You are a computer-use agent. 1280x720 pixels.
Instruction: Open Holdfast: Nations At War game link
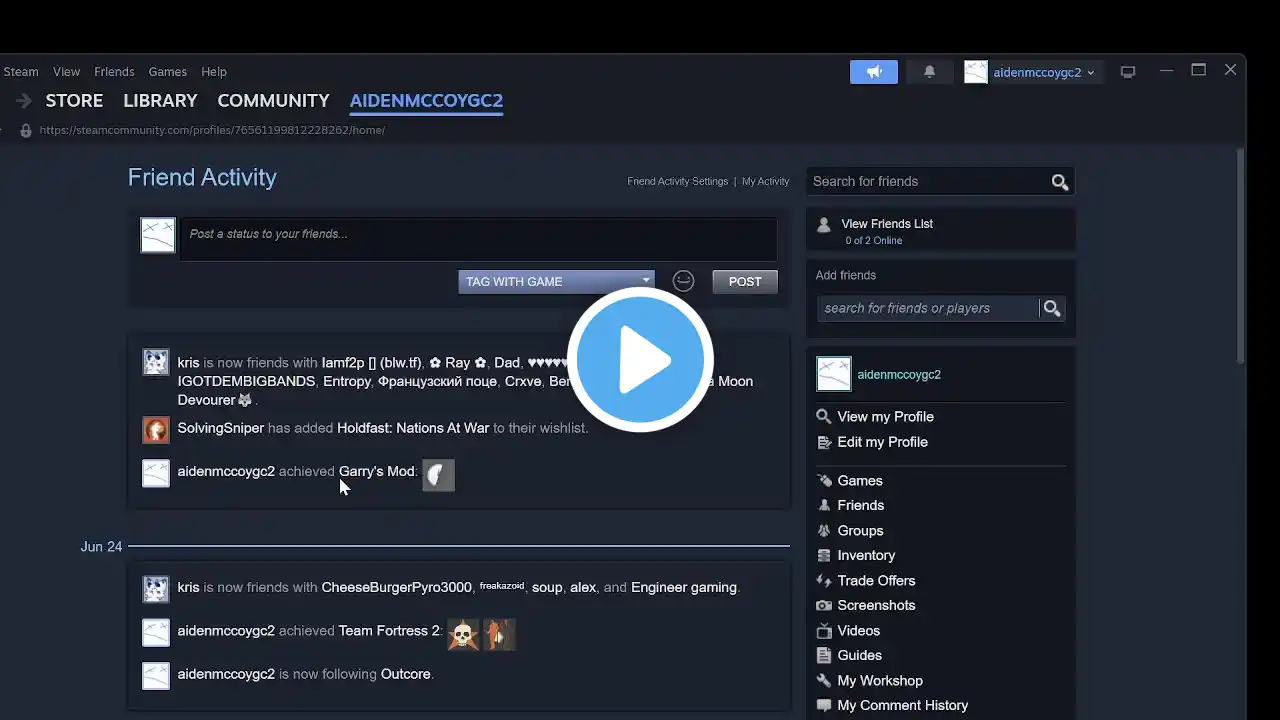click(x=413, y=428)
